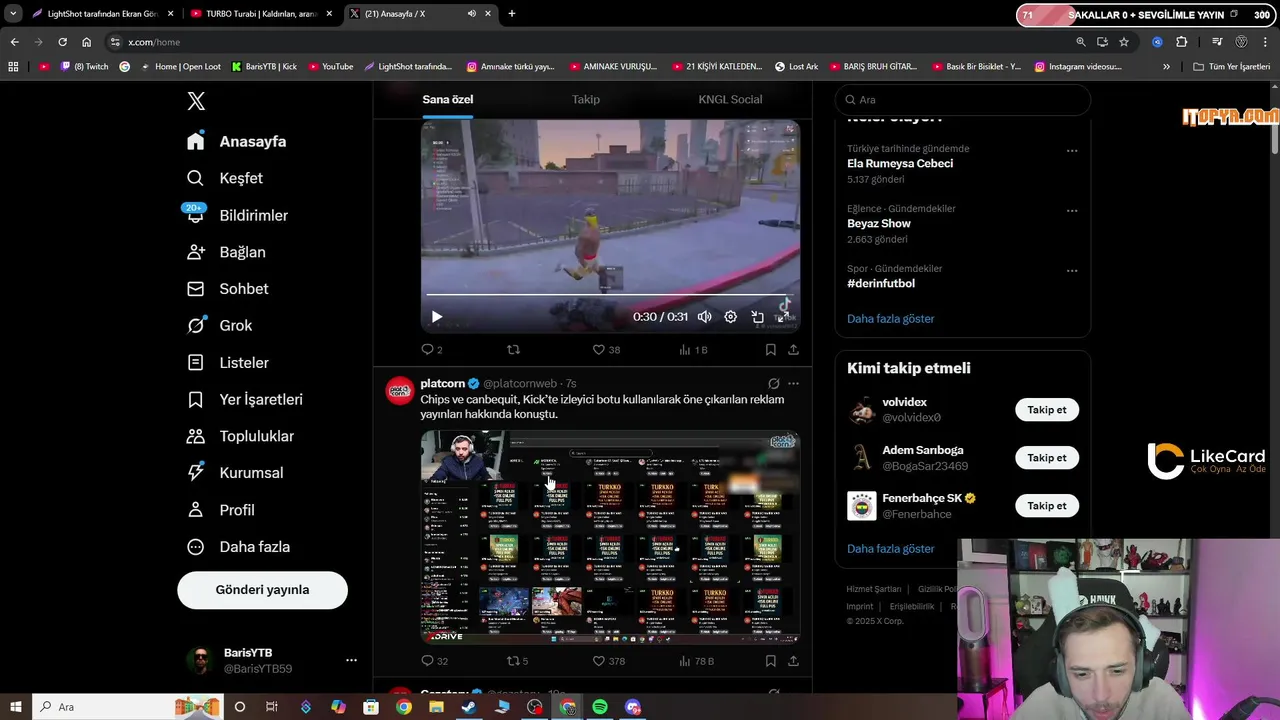Click the Ara search field on X
This screenshot has width=1280, height=720.
tap(962, 100)
